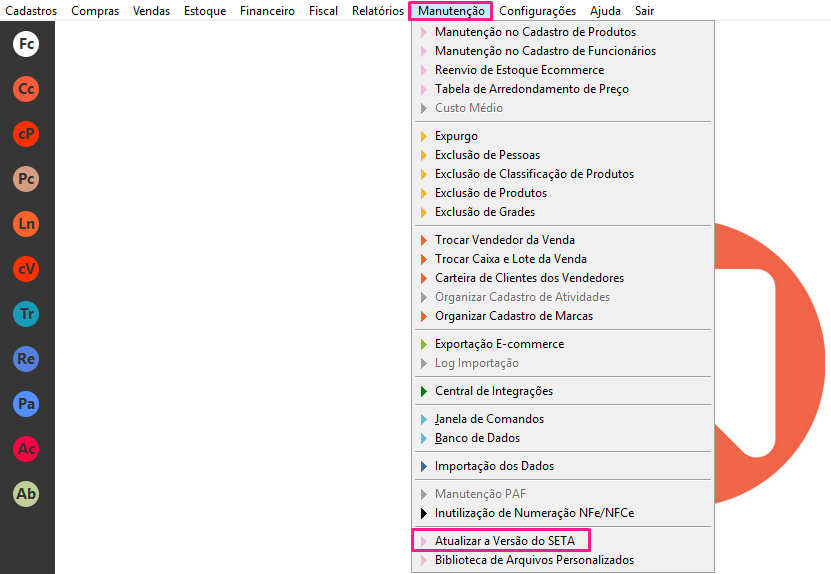Choose Reenvio de Estoque Ecommerce
This screenshot has width=831, height=574.
point(563,70)
